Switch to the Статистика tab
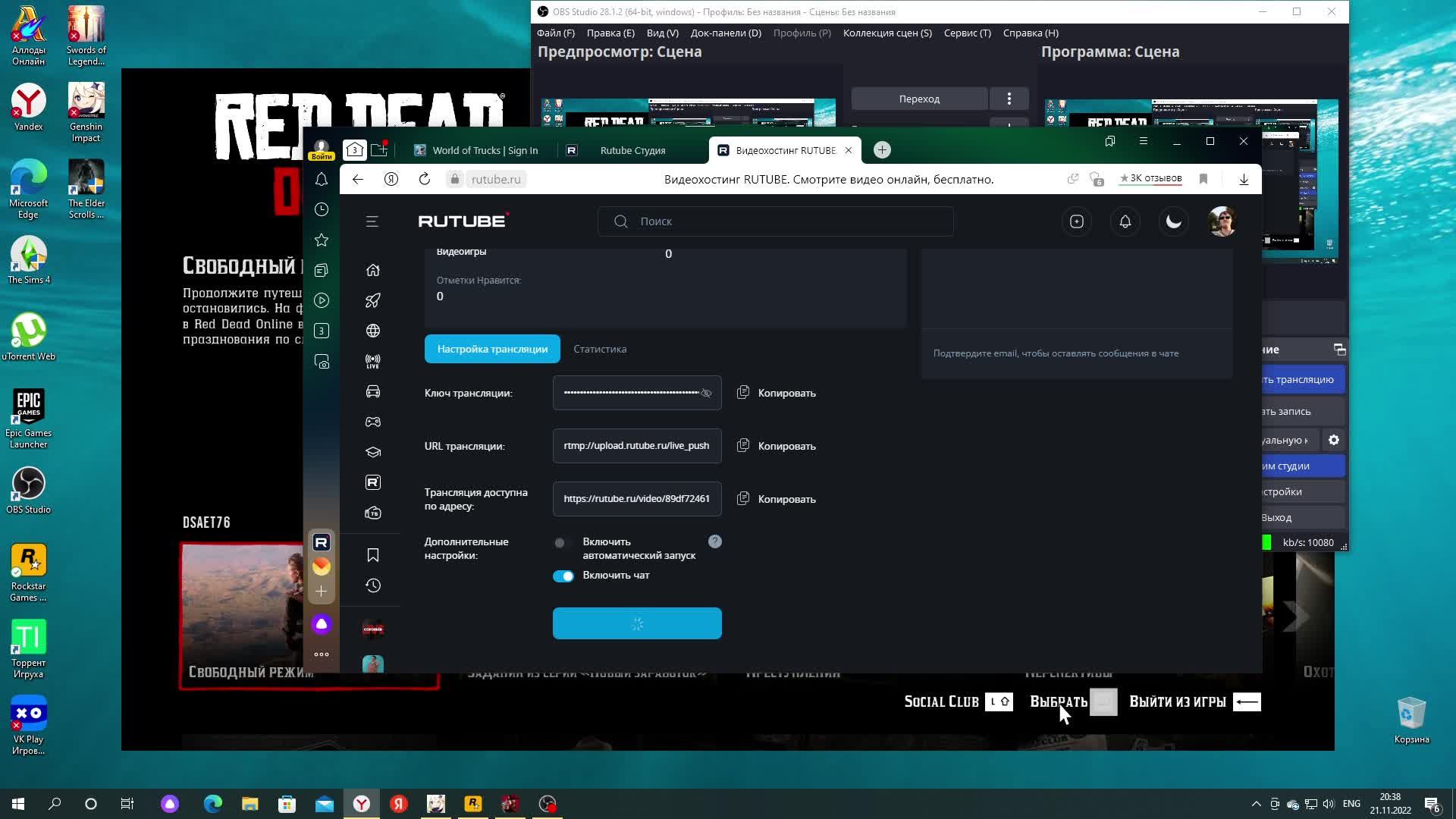Image resolution: width=1456 pixels, height=819 pixels. pos(599,349)
